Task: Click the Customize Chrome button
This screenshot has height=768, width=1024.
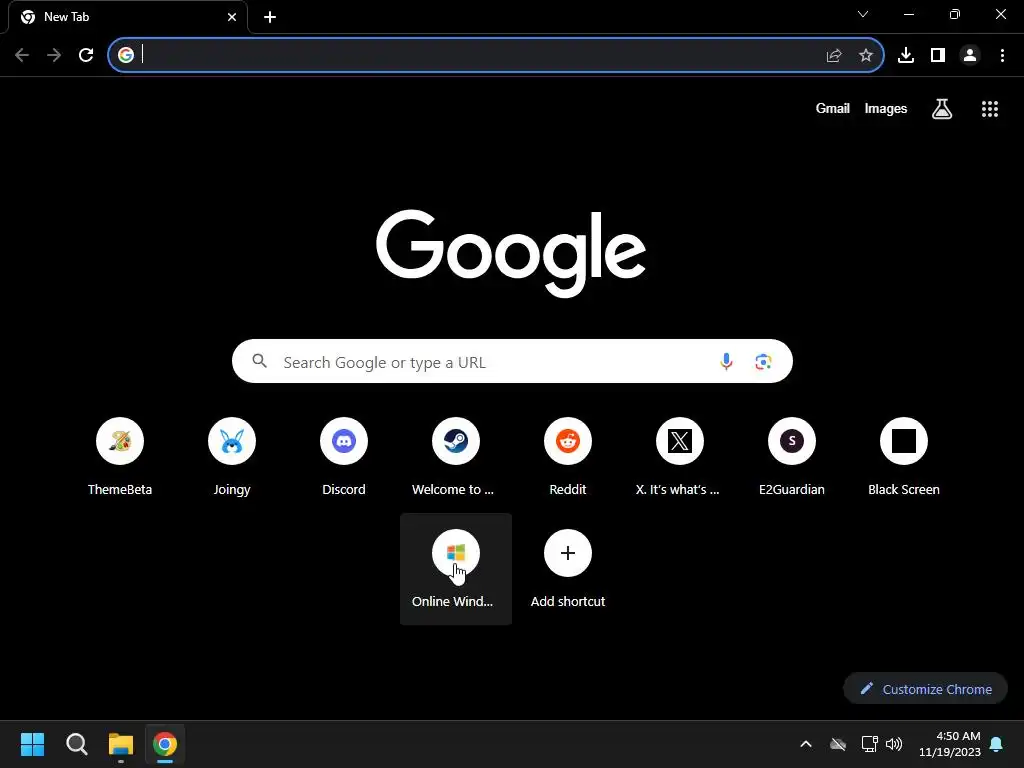Action: pyautogui.click(x=925, y=688)
